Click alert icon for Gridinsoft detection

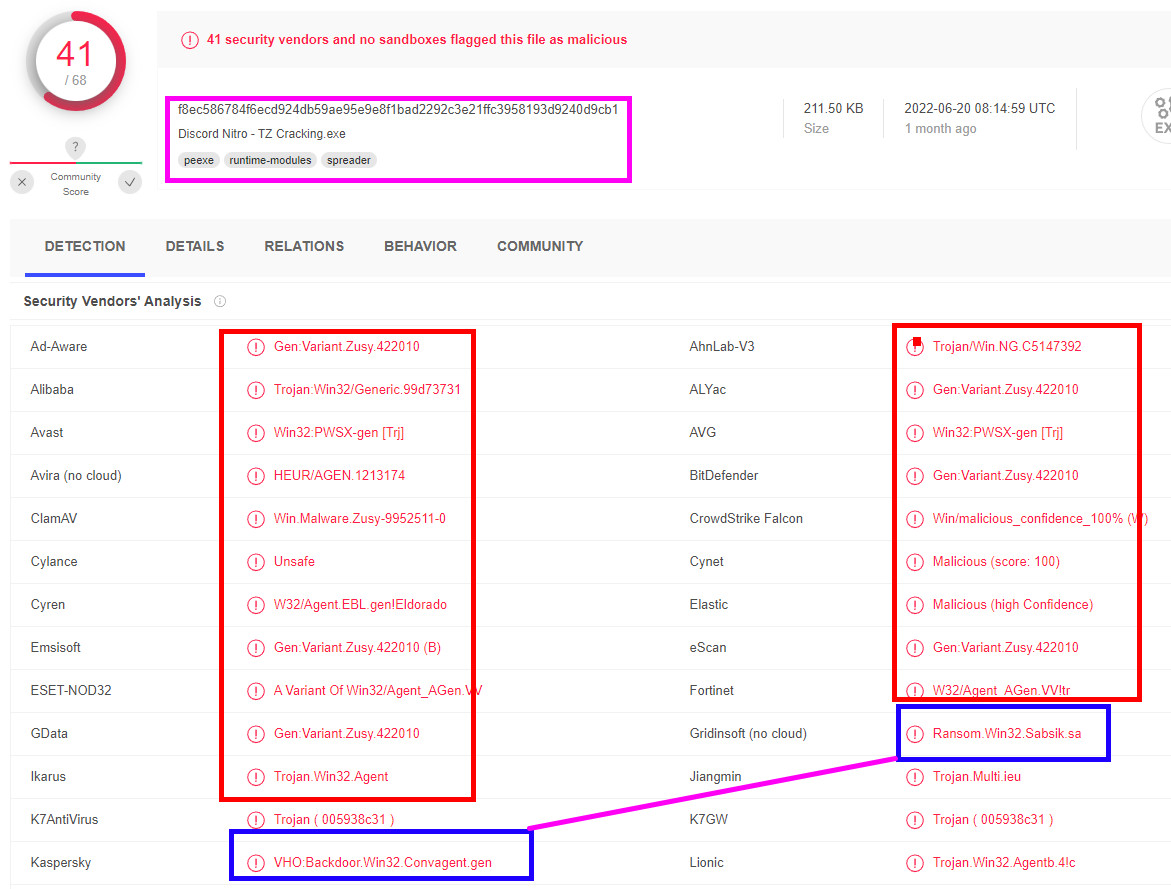914,734
